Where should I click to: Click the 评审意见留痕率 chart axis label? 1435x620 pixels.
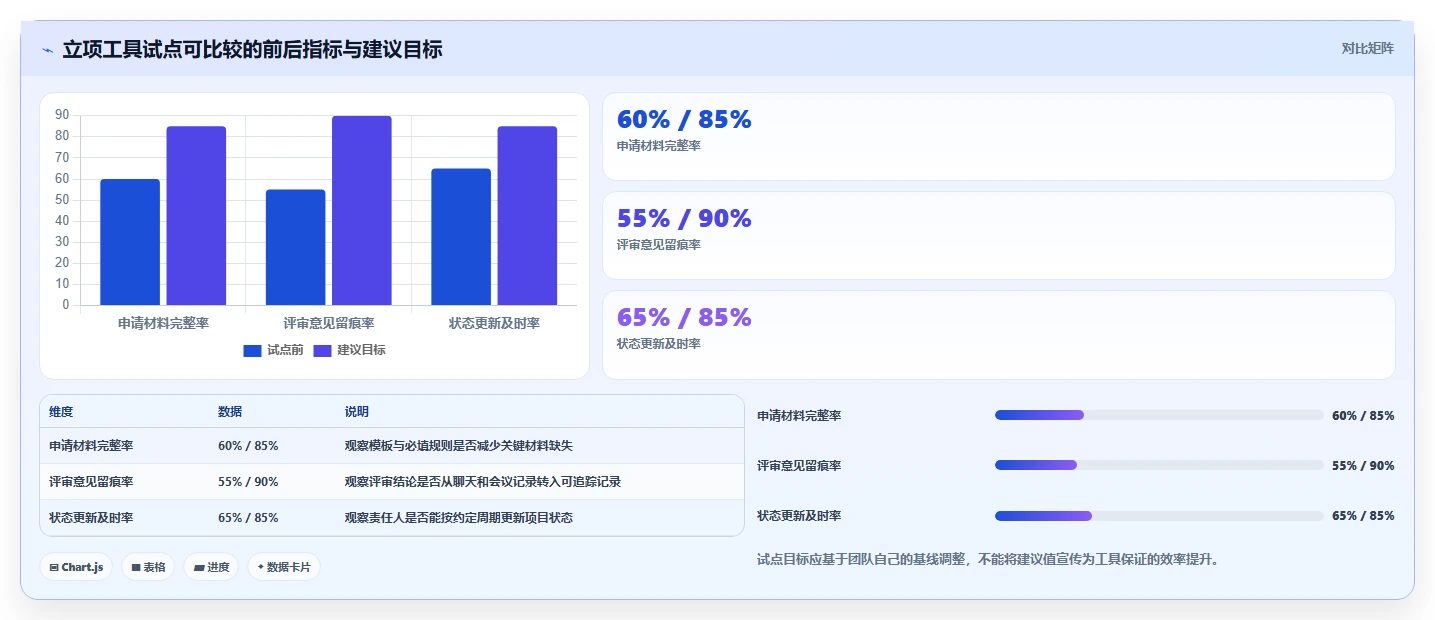(329, 324)
